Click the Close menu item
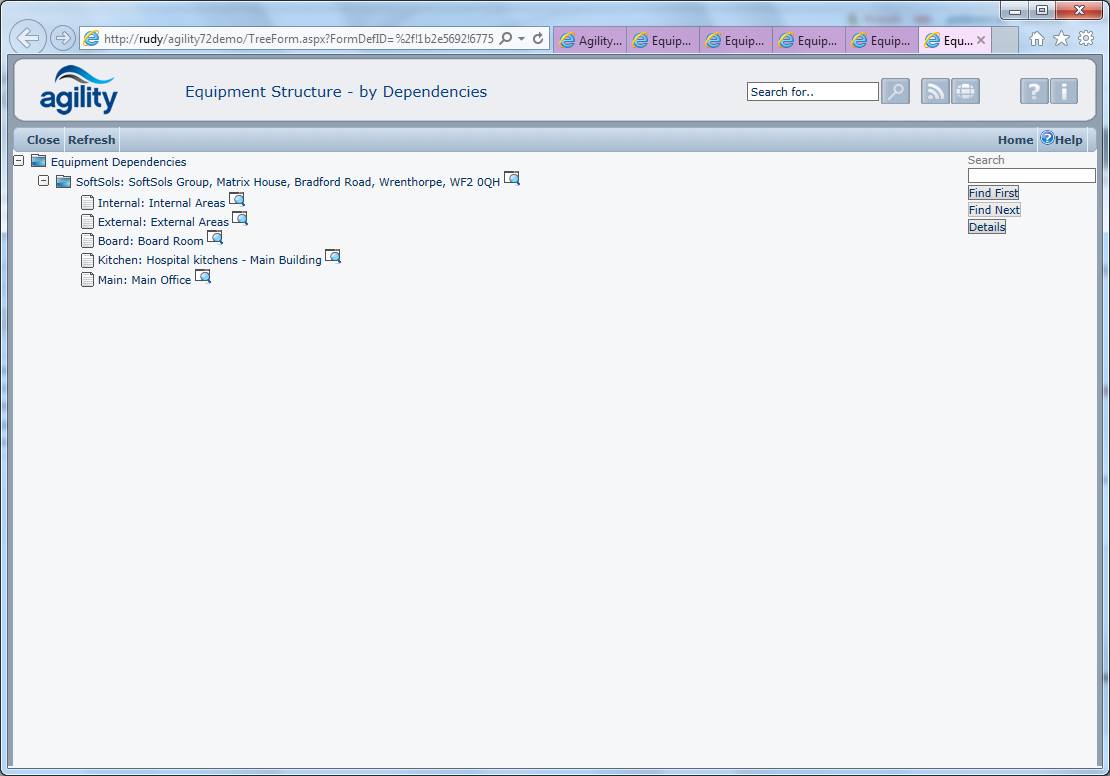 43,140
